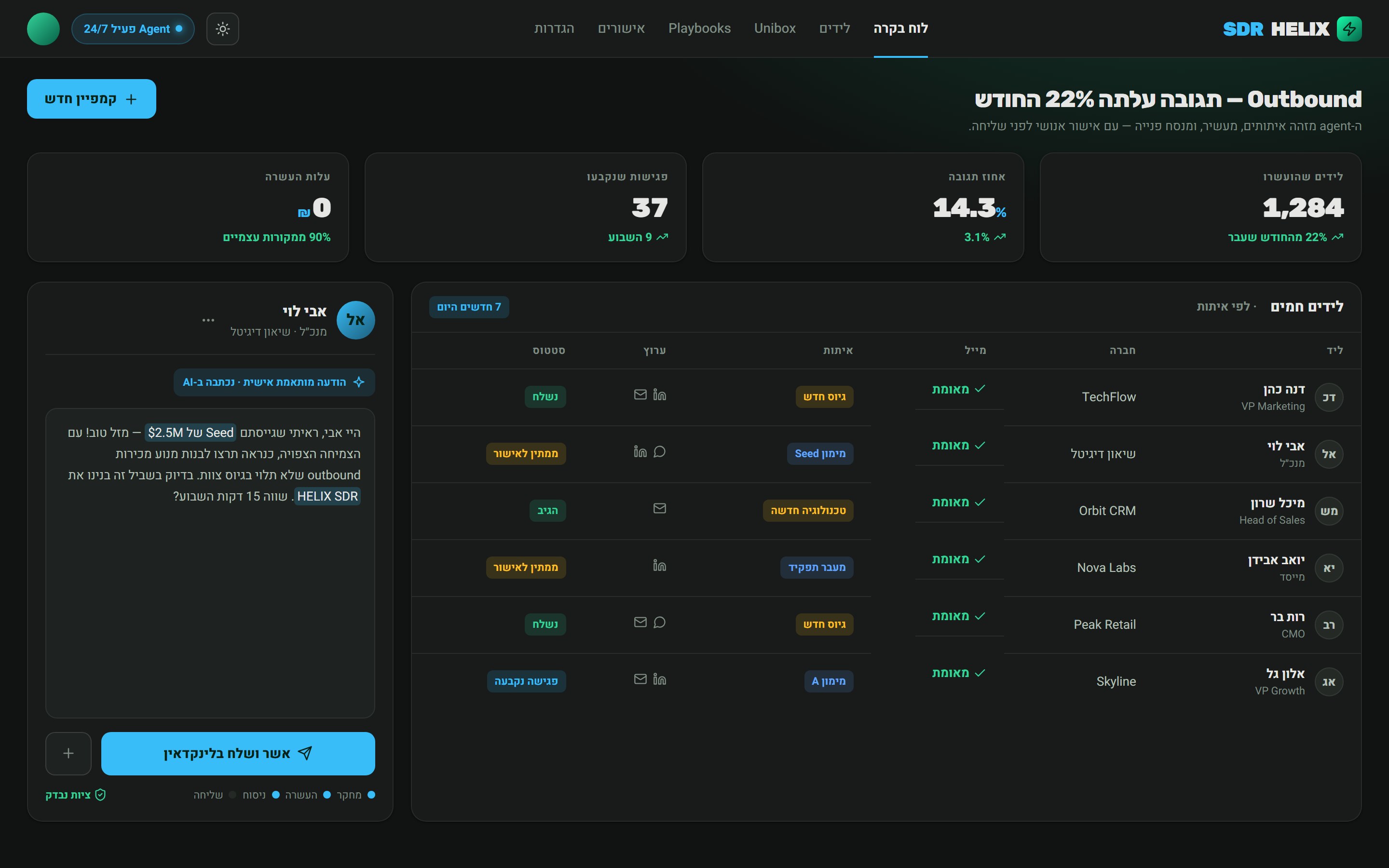The height and width of the screenshot is (868, 1389).
Task: Select ממתין לאישור status in אבי לוי row
Action: click(526, 453)
